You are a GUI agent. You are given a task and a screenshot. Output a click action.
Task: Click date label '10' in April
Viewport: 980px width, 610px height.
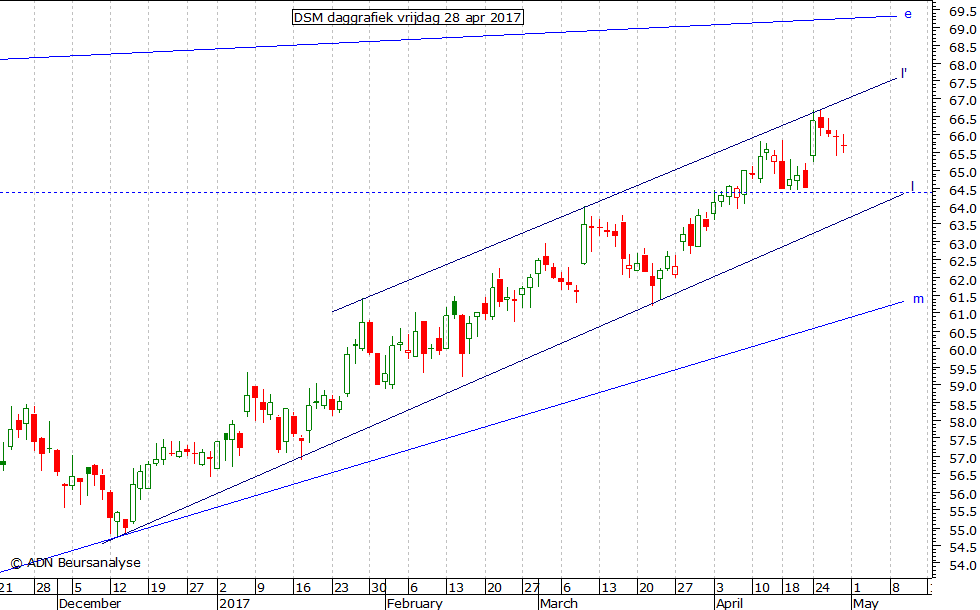(x=762, y=588)
